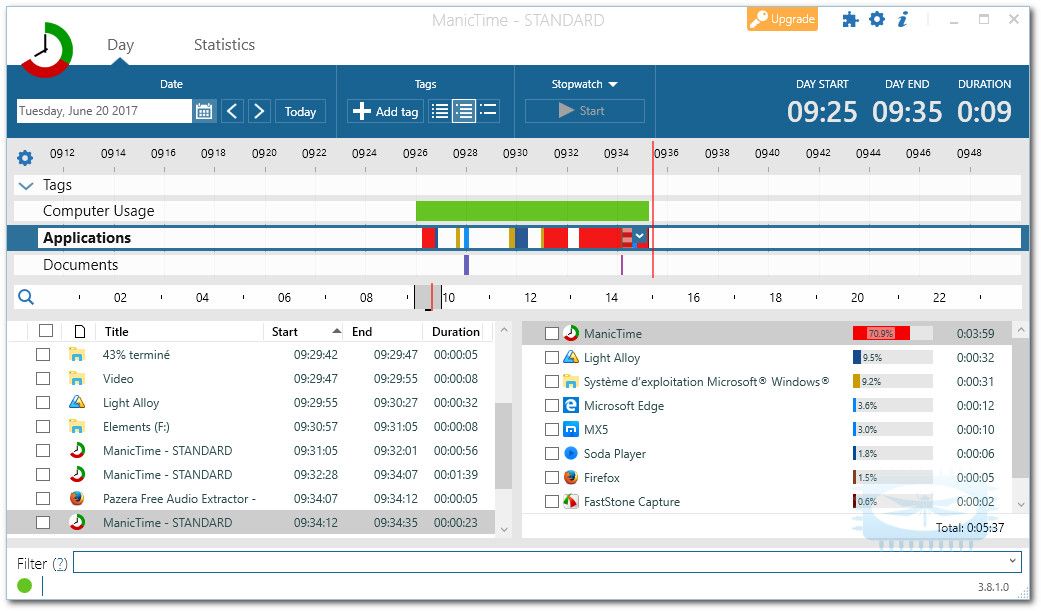Click the summary list vertical scrollbar
This screenshot has height=611, width=1041.
pyautogui.click(x=1021, y=407)
